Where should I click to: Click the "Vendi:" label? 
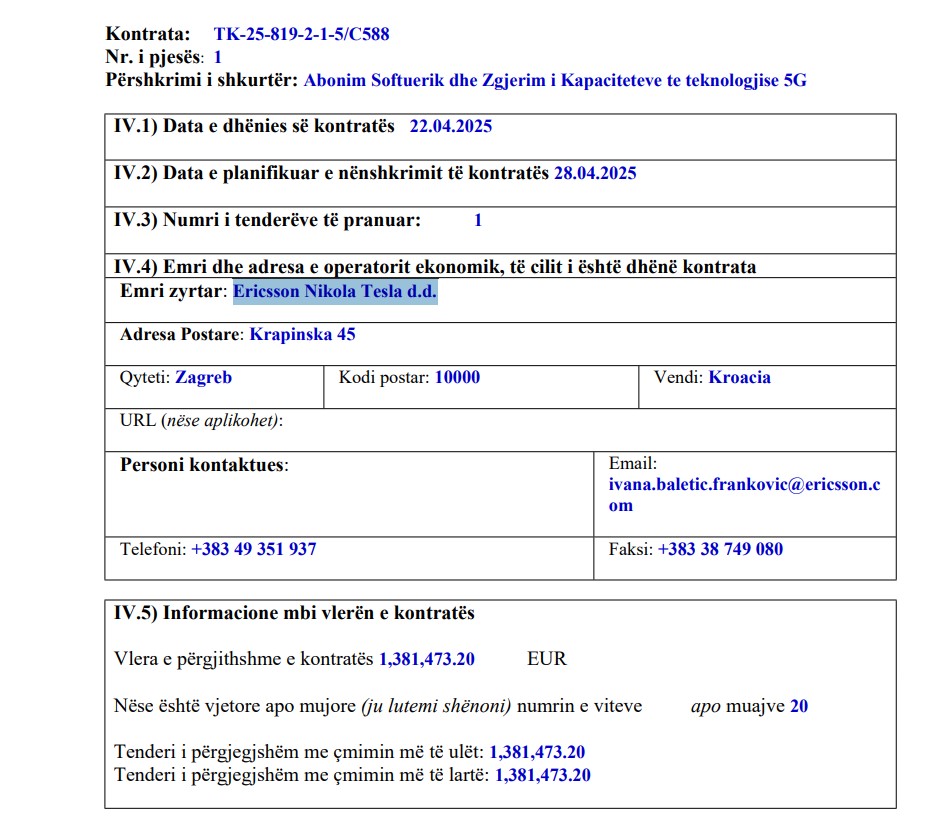click(x=679, y=377)
